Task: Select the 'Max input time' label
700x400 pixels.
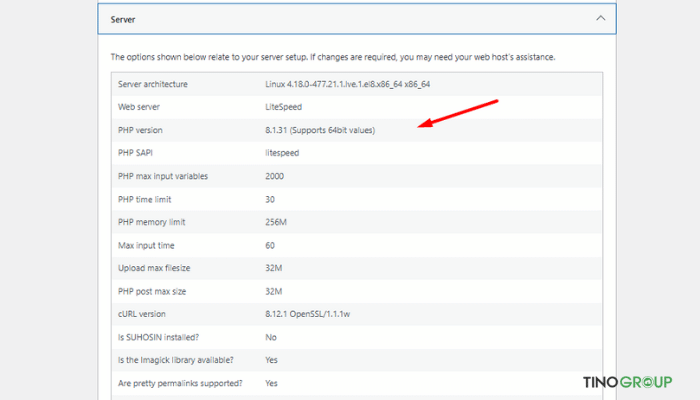Action: pyautogui.click(x=146, y=246)
